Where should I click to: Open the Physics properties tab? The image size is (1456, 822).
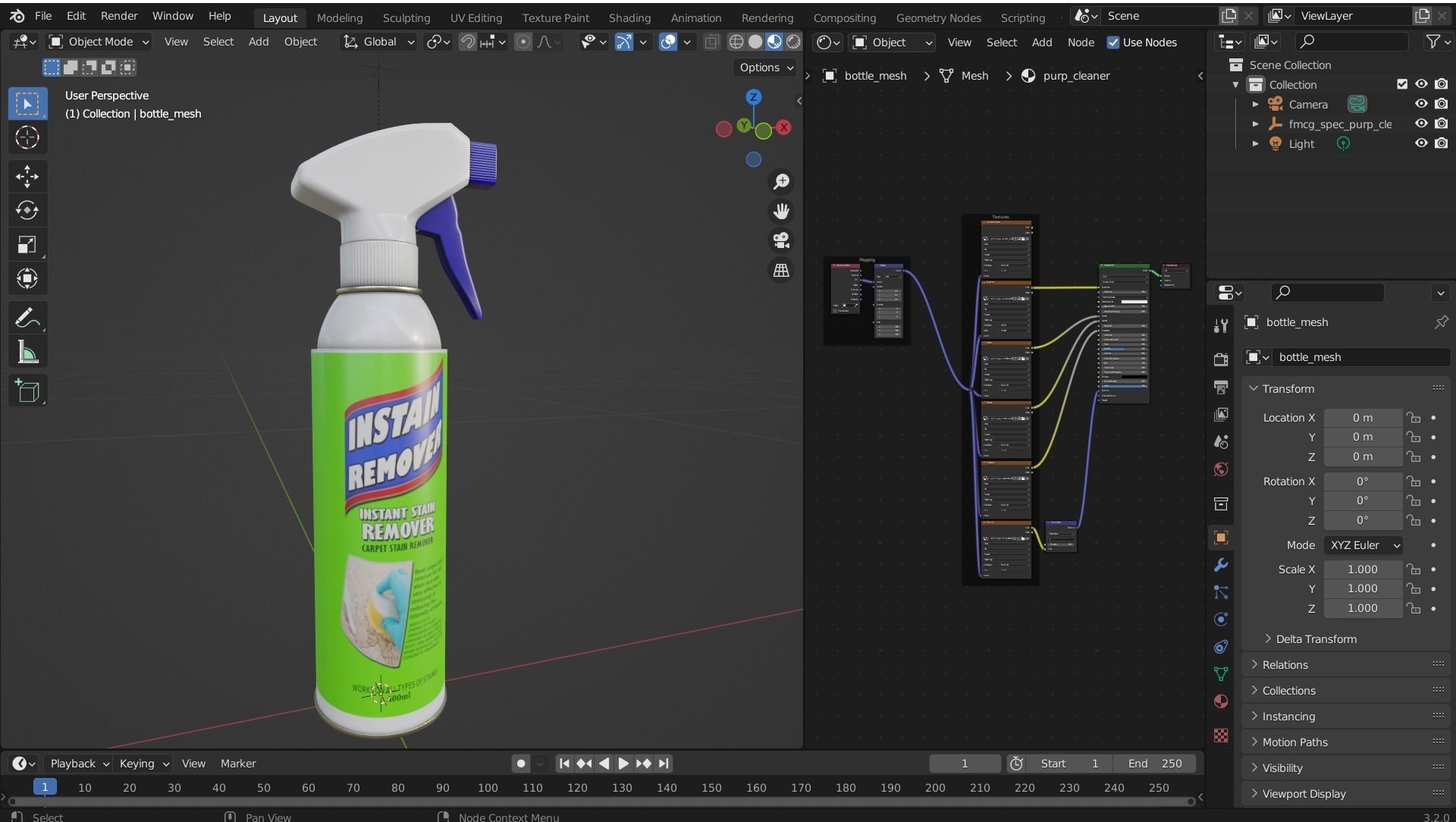[1221, 620]
